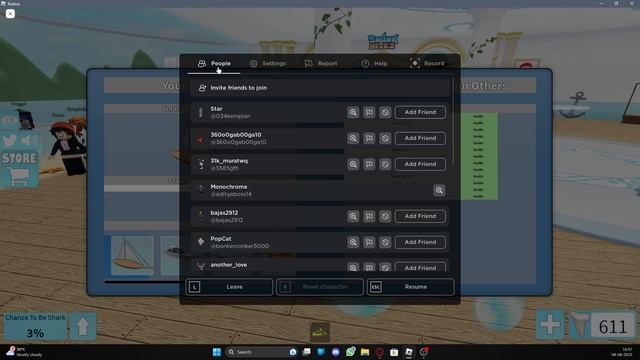Report player Star with flag icon
Viewport: 640px width, 360px height.
(369, 112)
